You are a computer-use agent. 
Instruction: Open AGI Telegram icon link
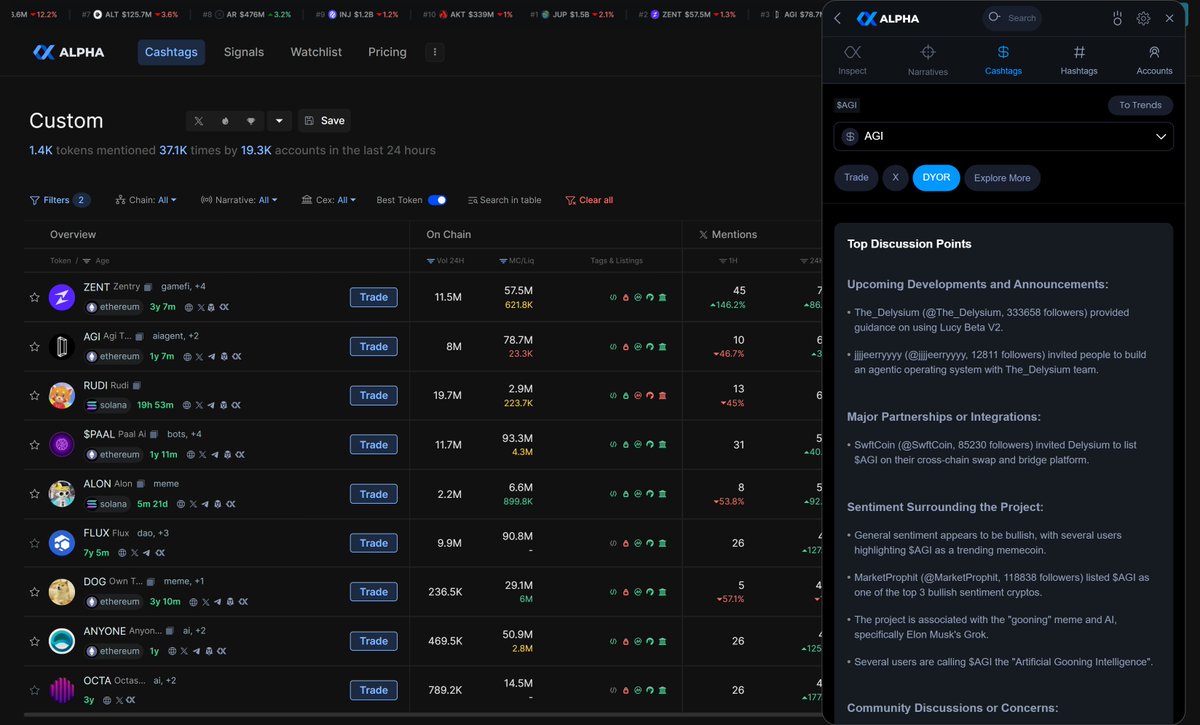(x=213, y=356)
